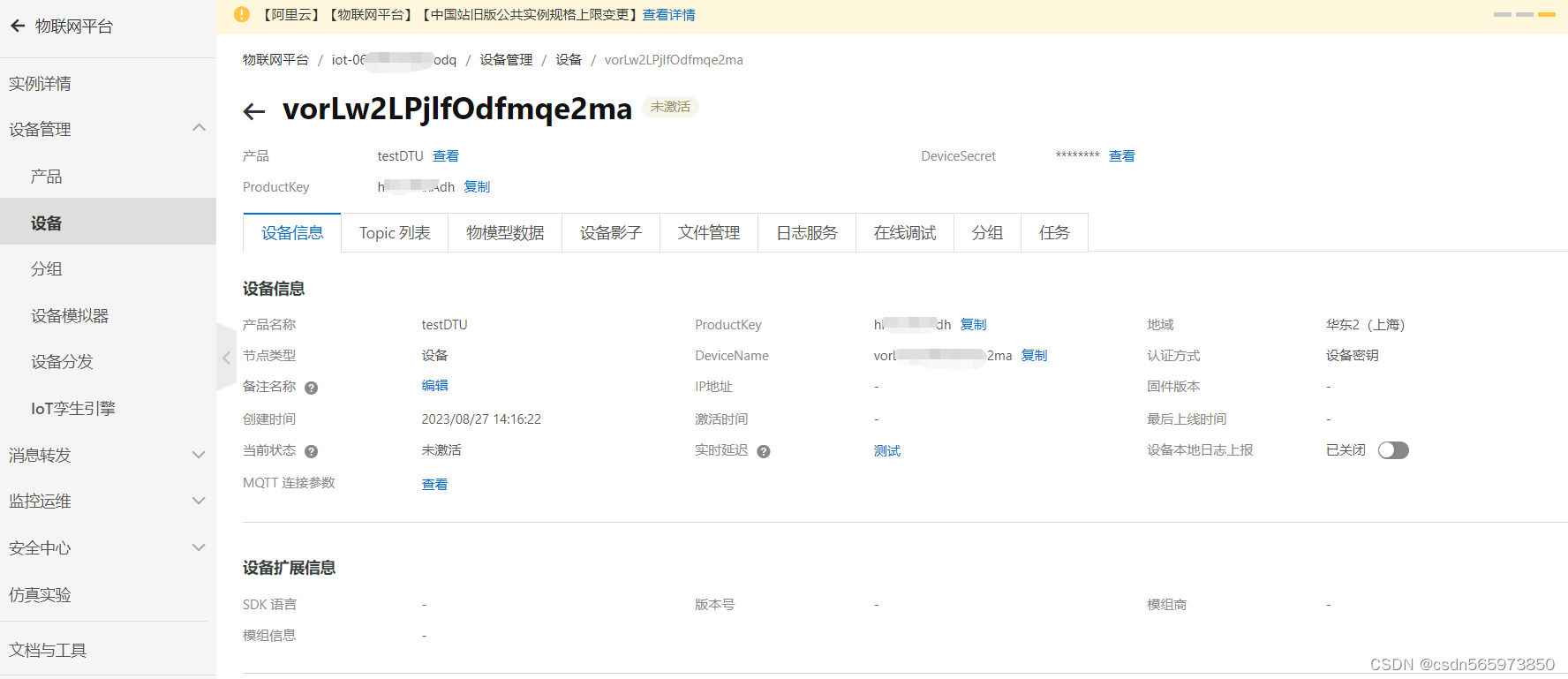Screen dimensions: 1568x679
Task: Click 查看 link for MQTT 连接参数
Action: click(x=434, y=485)
